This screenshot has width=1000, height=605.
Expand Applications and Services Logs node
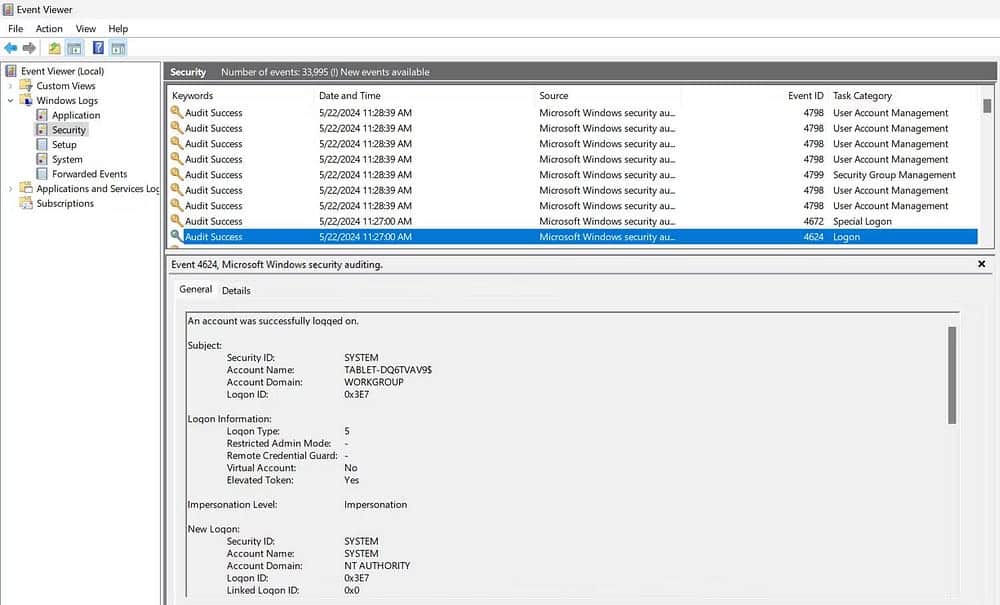click(11, 189)
